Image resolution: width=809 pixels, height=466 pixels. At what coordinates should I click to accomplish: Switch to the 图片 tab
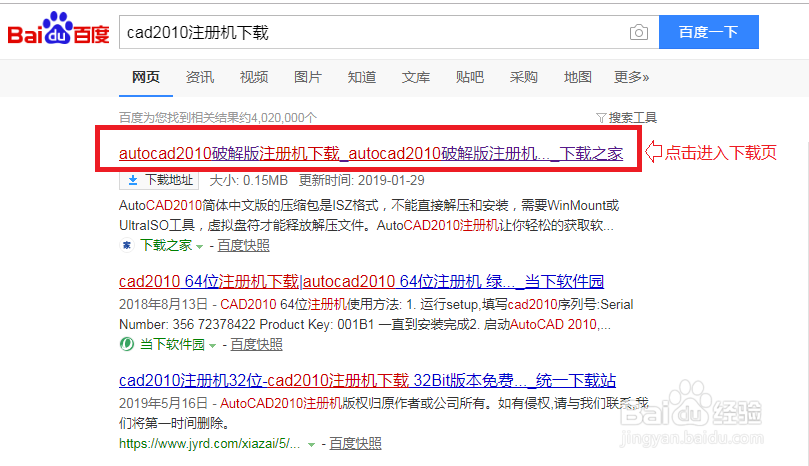click(x=308, y=77)
